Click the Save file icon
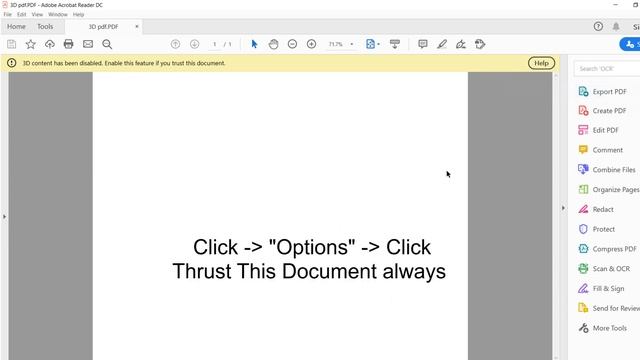This screenshot has width=640, height=360. point(11,44)
